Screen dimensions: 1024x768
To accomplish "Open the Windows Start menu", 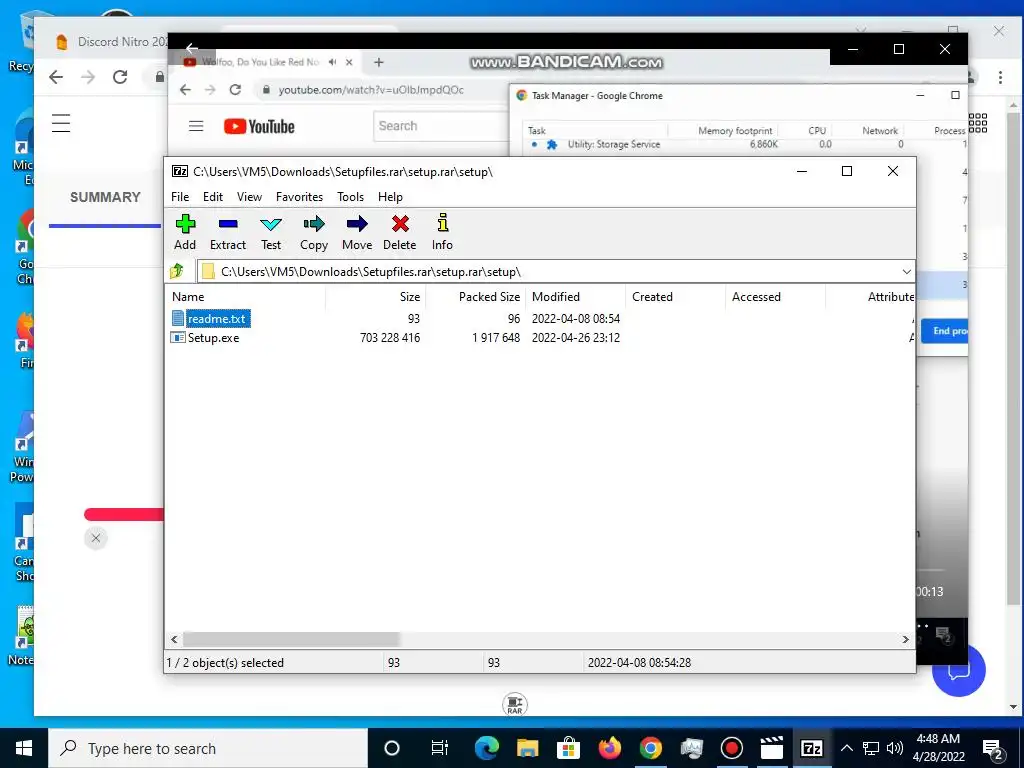I will click(24, 748).
